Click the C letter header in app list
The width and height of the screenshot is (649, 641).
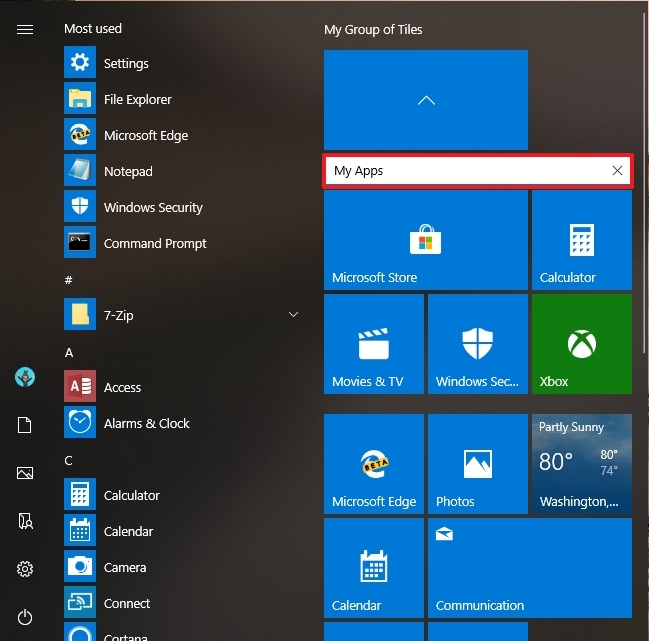(68, 461)
